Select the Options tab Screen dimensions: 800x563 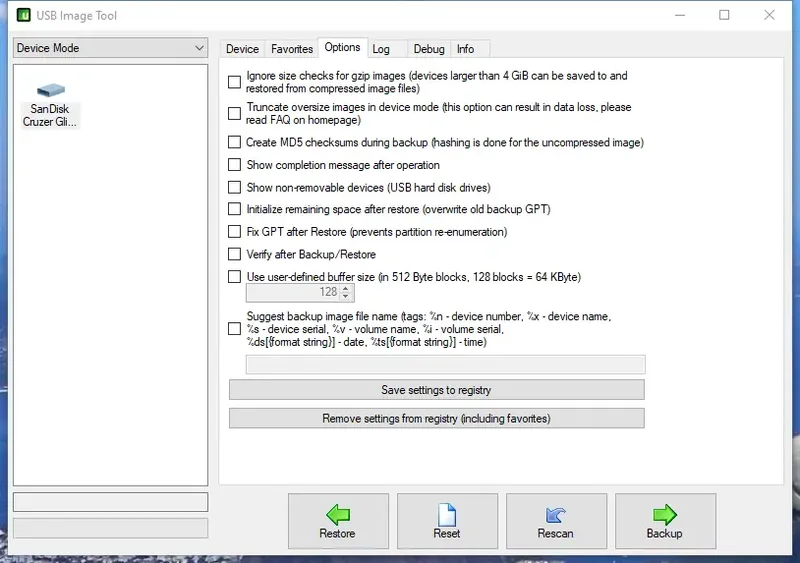(342, 47)
